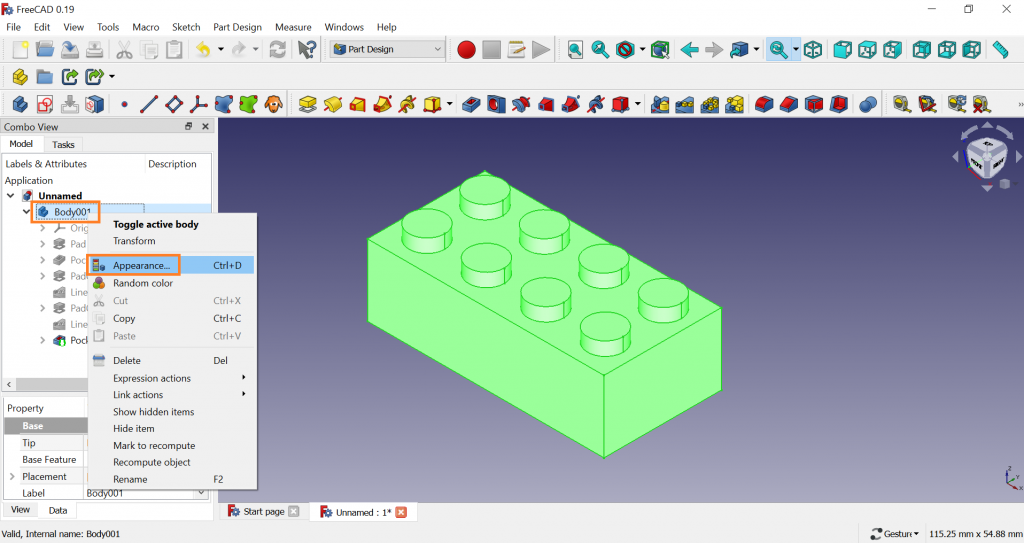Click the red macro record button
This screenshot has width=1024, height=543.
[x=466, y=49]
